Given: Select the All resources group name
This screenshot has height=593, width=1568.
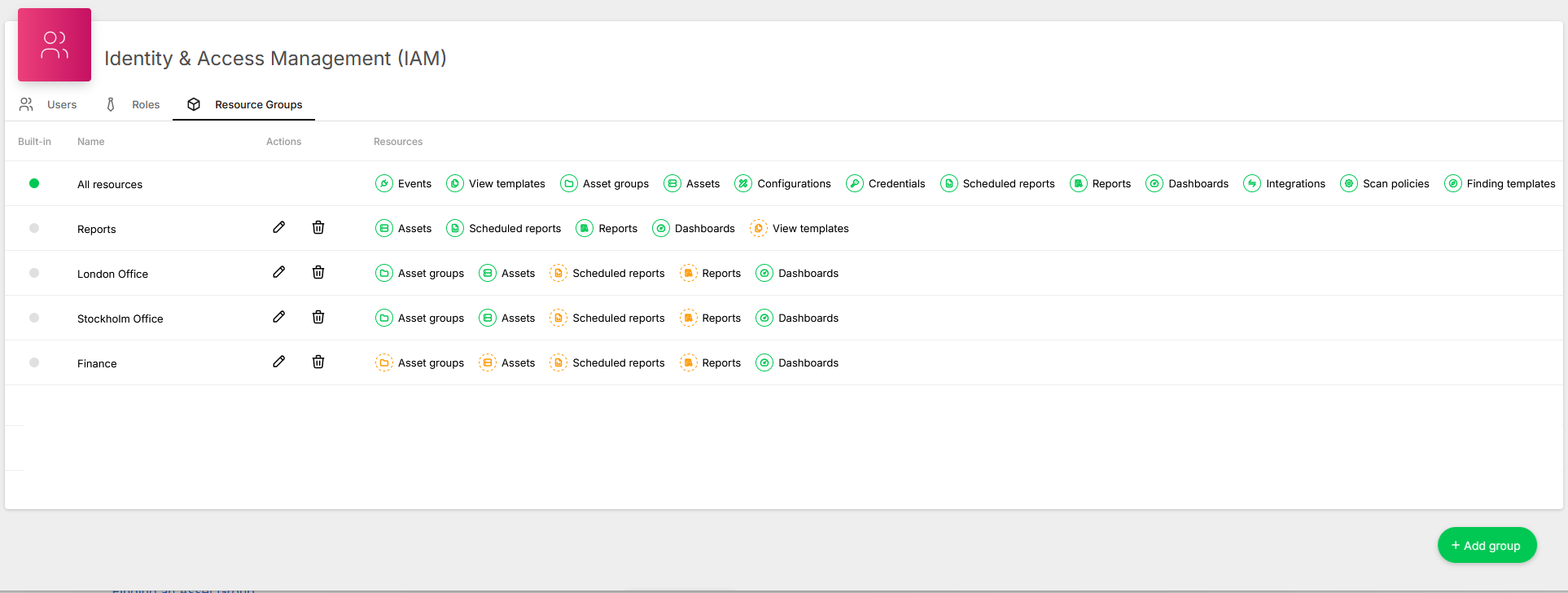Looking at the screenshot, I should [110, 185].
